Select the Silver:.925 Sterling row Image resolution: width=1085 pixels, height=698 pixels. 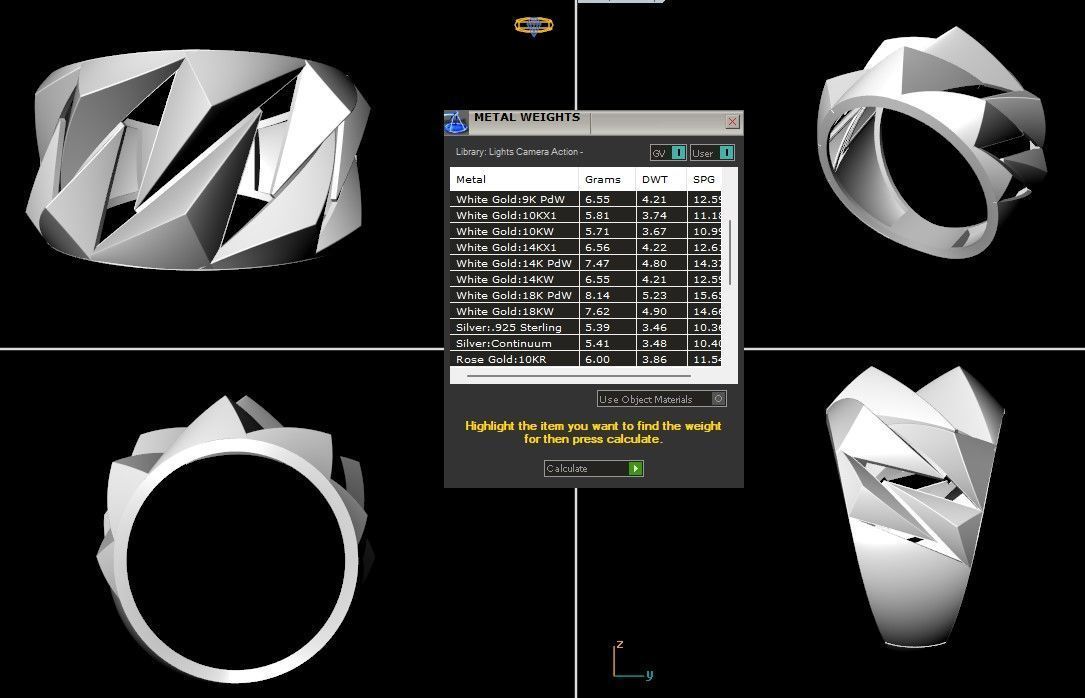click(x=585, y=327)
